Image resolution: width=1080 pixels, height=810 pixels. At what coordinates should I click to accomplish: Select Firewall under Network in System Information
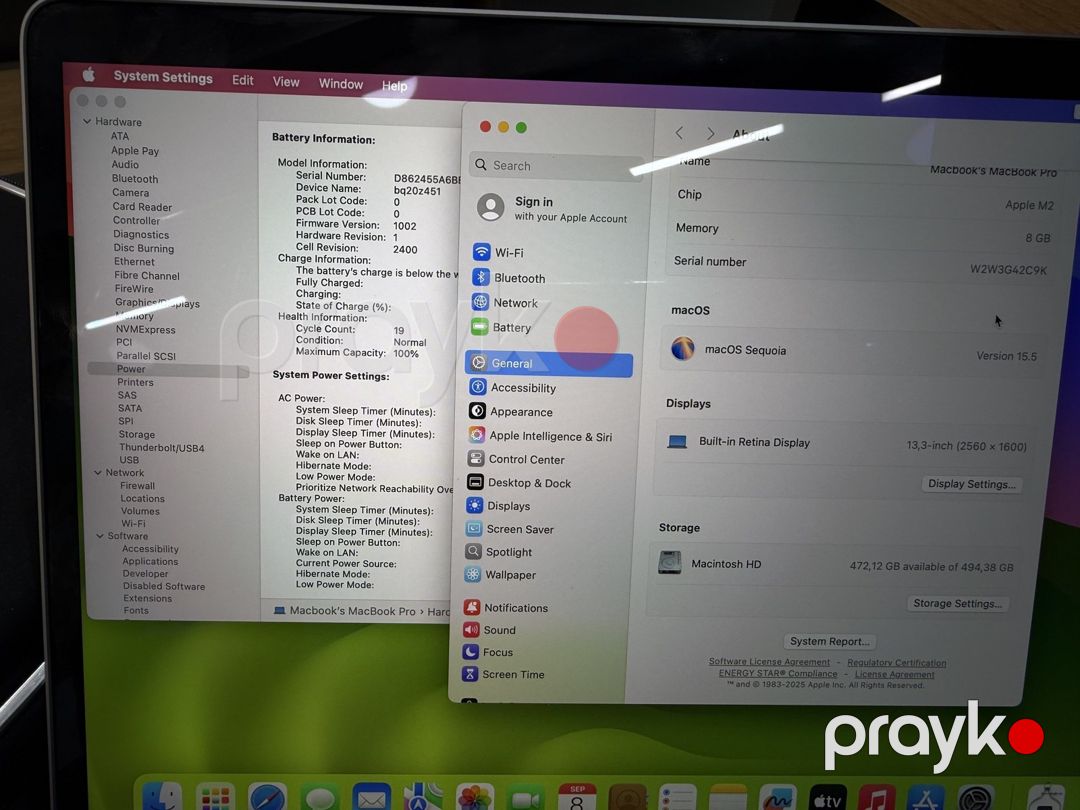(137, 486)
